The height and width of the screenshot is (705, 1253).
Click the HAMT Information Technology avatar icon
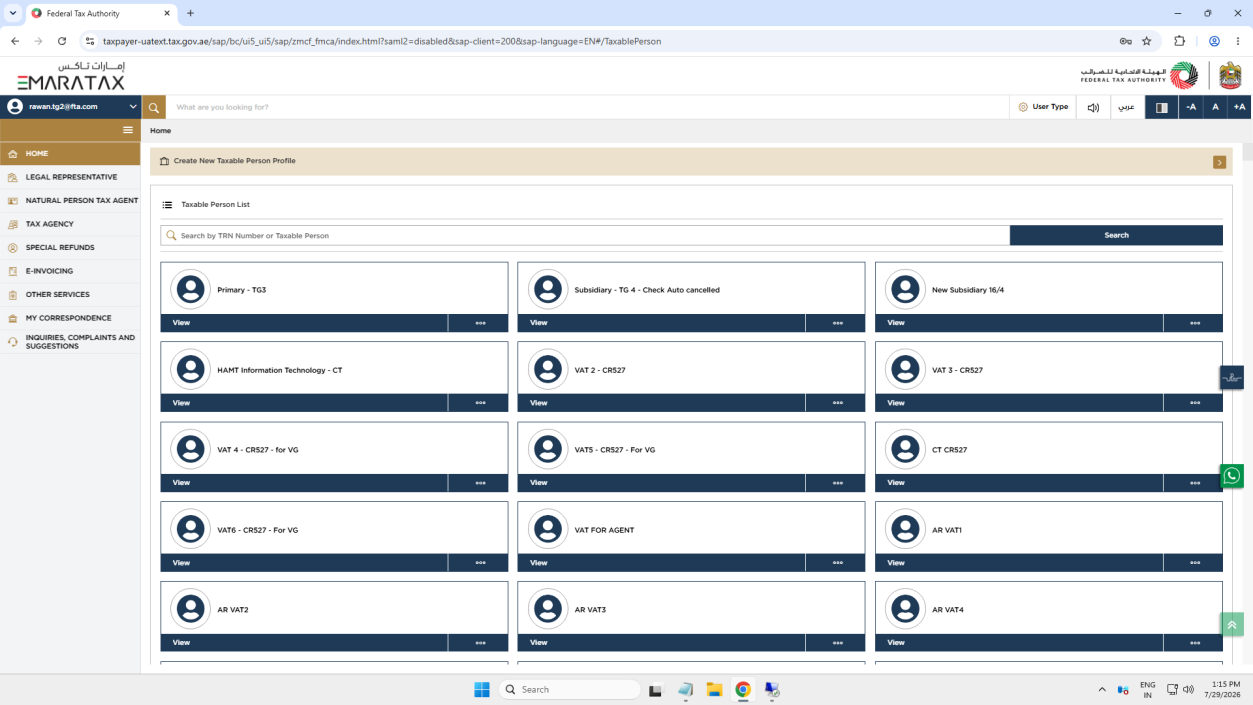point(190,369)
